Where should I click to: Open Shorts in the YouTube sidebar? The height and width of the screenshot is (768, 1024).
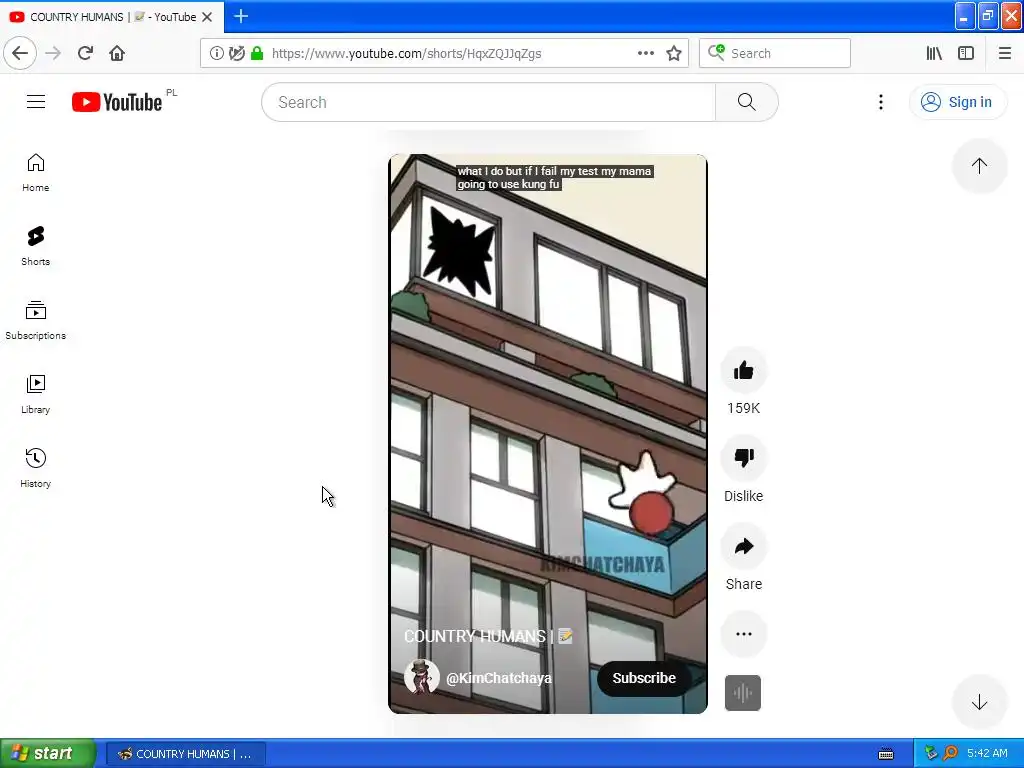(35, 247)
